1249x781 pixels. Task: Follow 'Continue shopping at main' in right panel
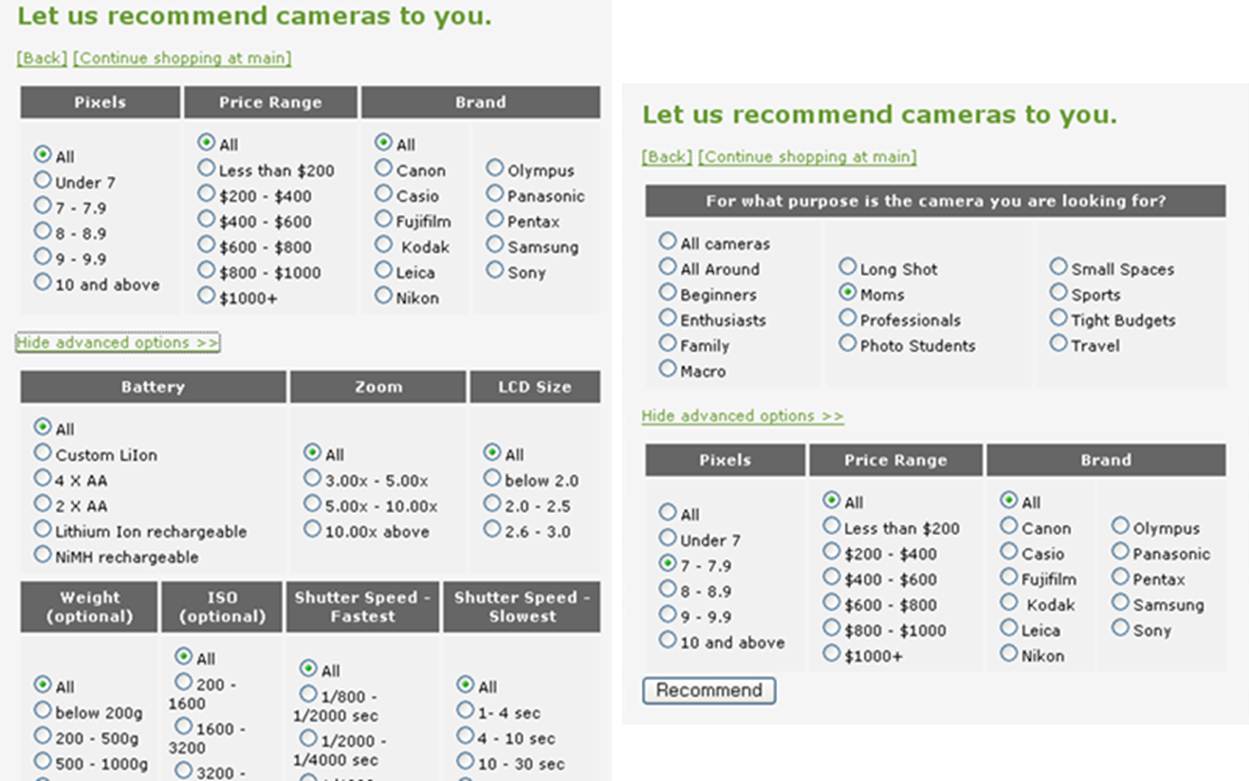point(807,156)
